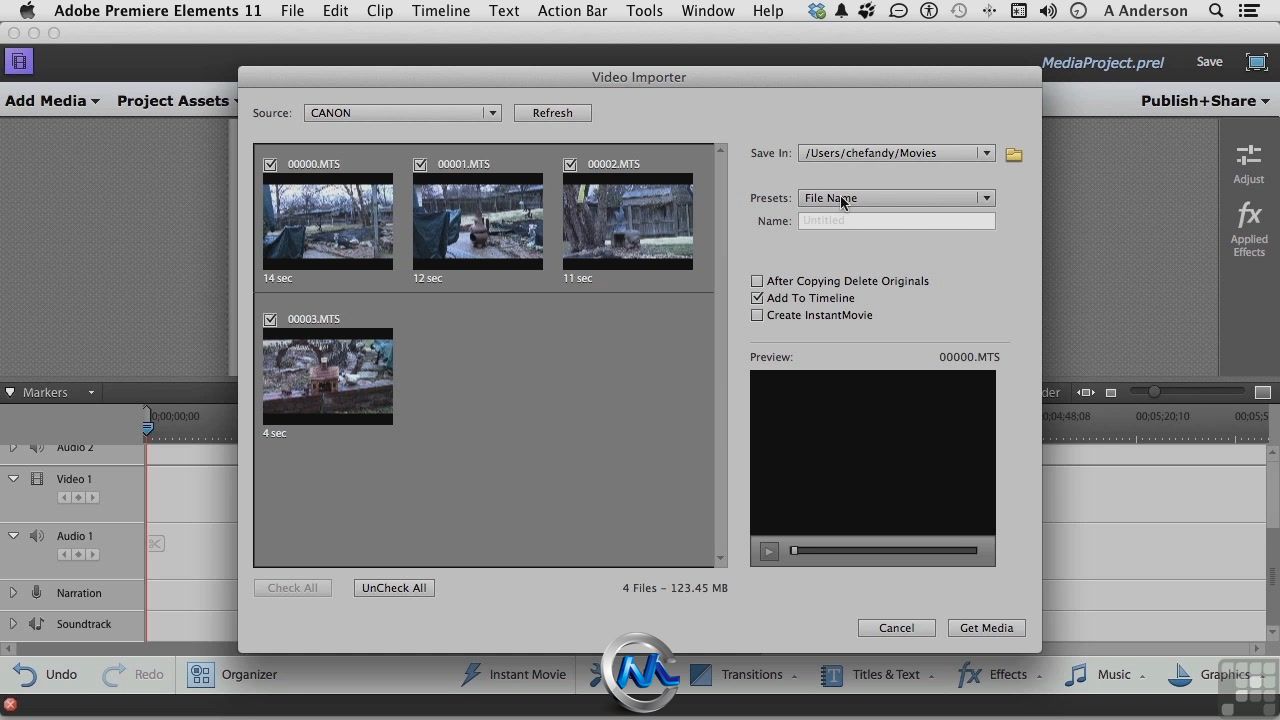Click the fit-to-timeline icon beside zoom slider
This screenshot has width=1280, height=720.
(1086, 393)
